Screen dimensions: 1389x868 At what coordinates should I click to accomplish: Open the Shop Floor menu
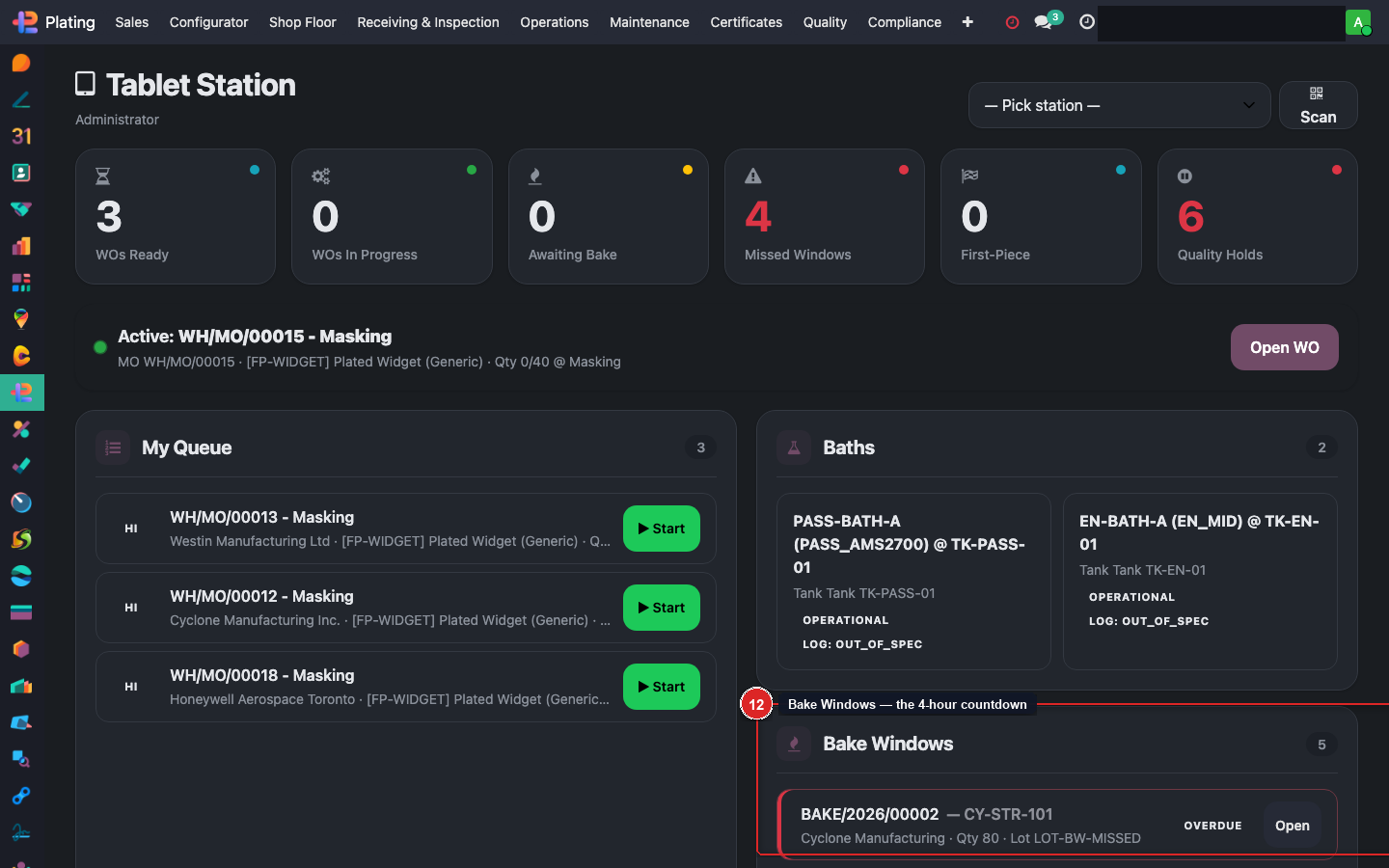tap(302, 22)
